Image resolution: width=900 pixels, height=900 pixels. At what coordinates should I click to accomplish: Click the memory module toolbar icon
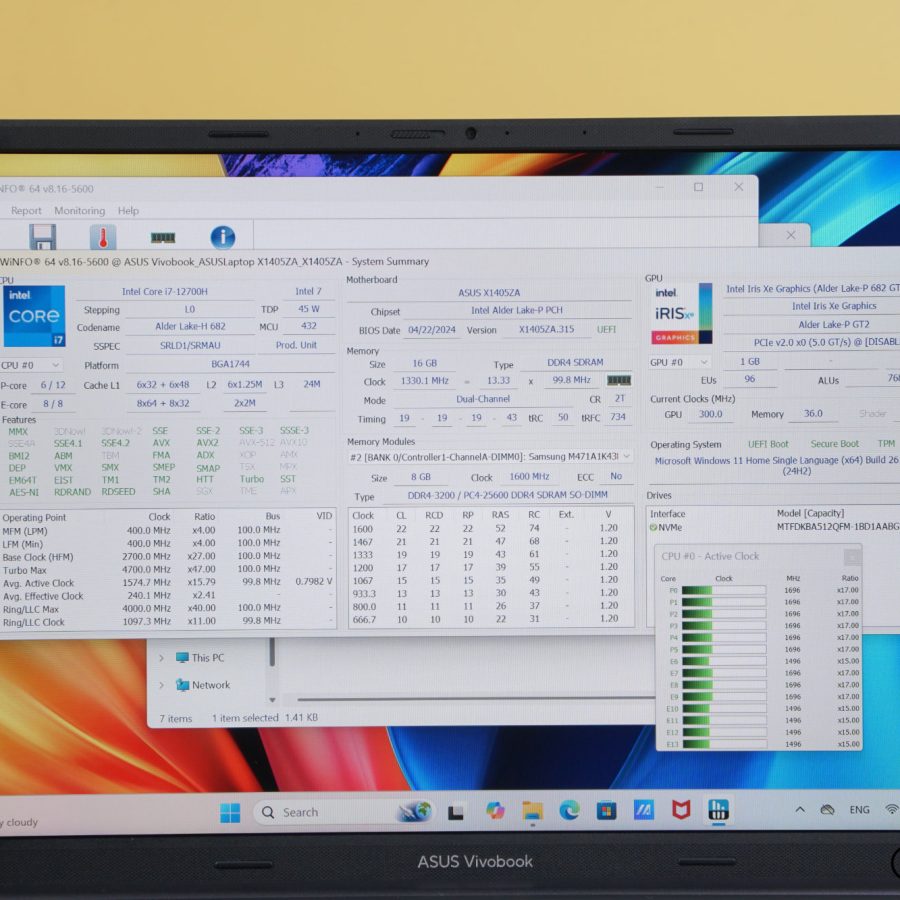pyautogui.click(x=162, y=237)
